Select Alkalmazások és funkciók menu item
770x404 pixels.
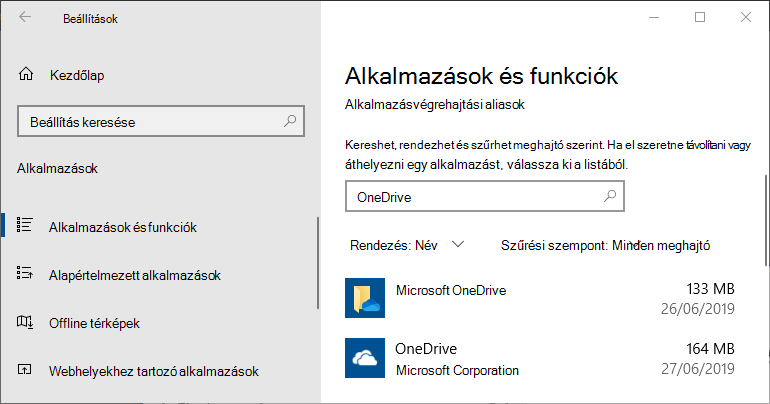coord(123,227)
